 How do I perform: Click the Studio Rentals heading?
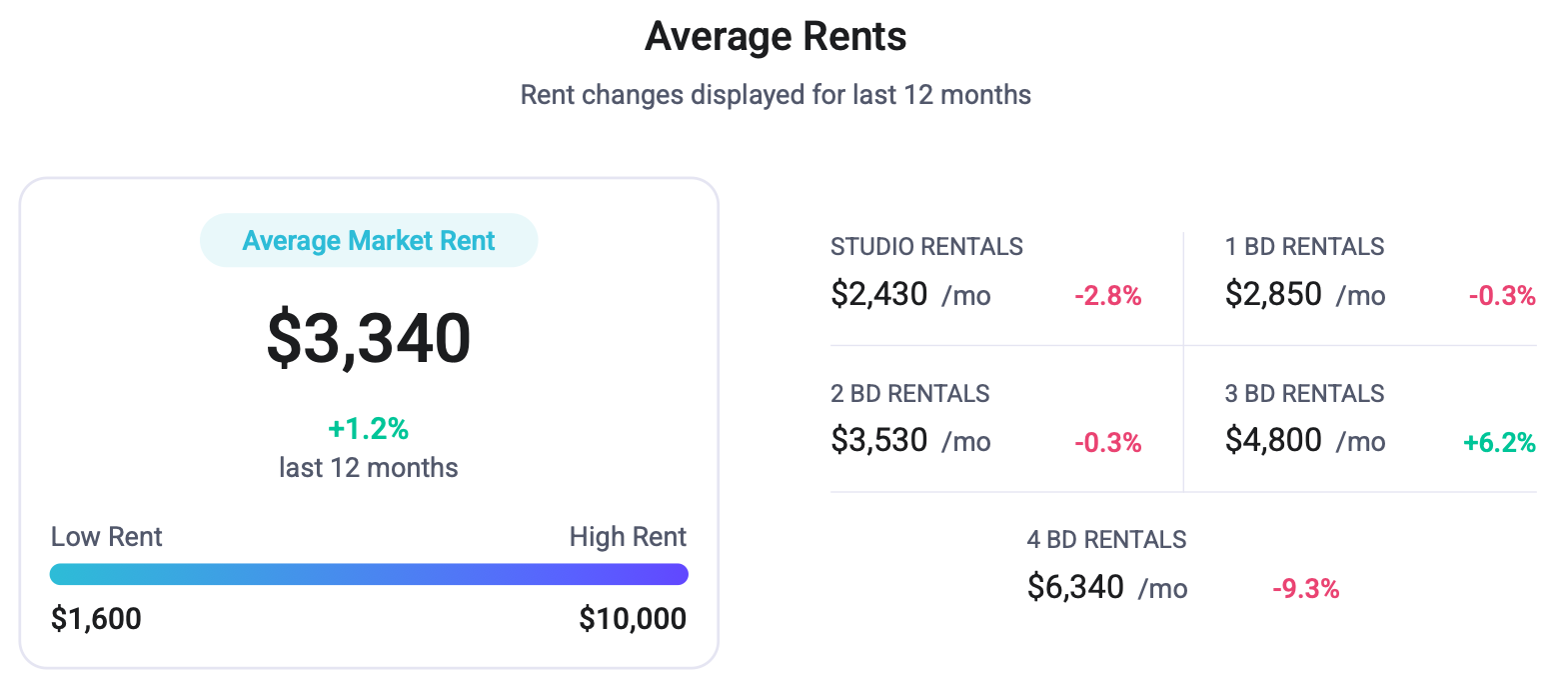[926, 247]
